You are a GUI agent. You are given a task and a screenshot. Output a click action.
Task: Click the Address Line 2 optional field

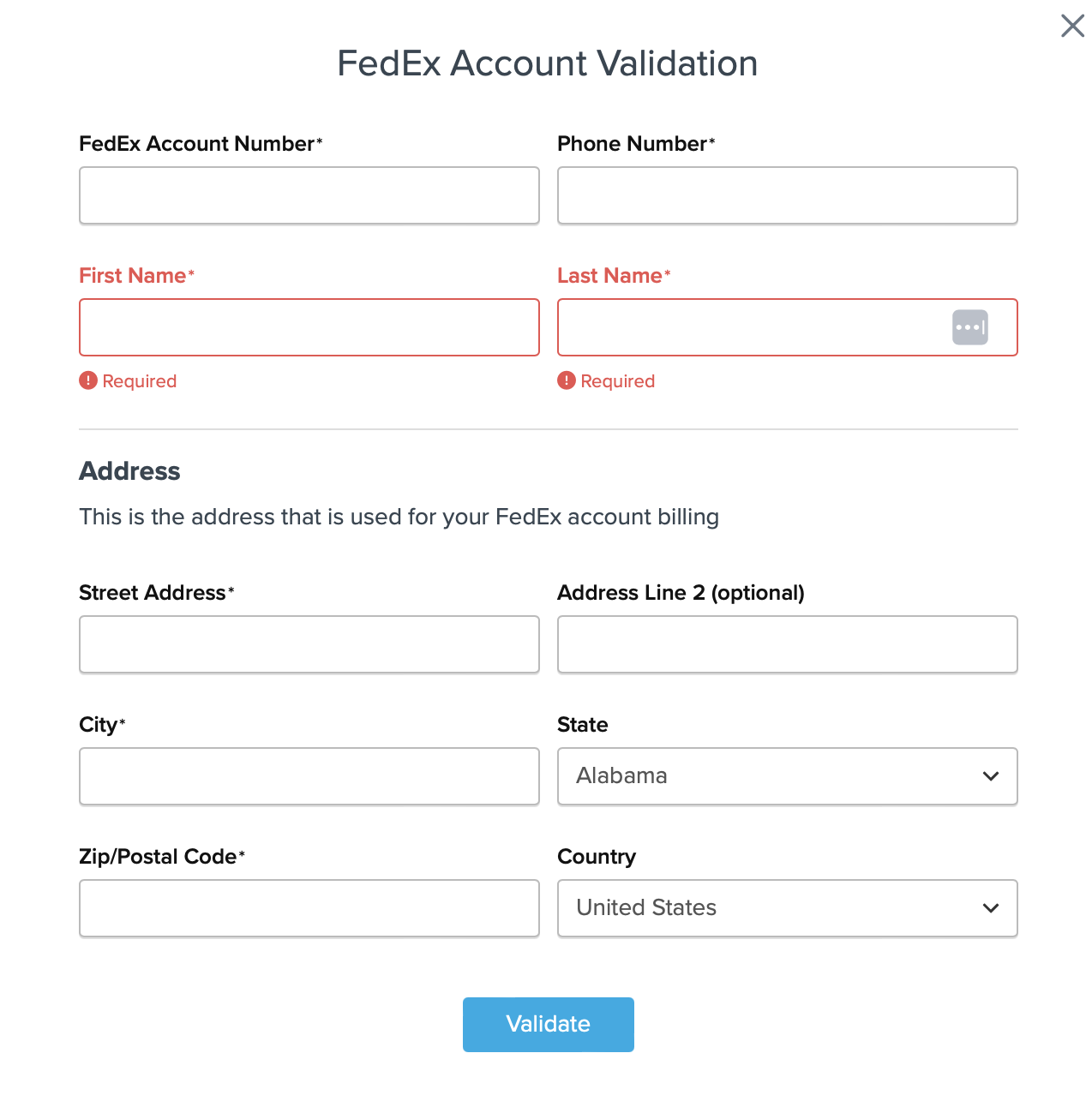pyautogui.click(x=787, y=644)
